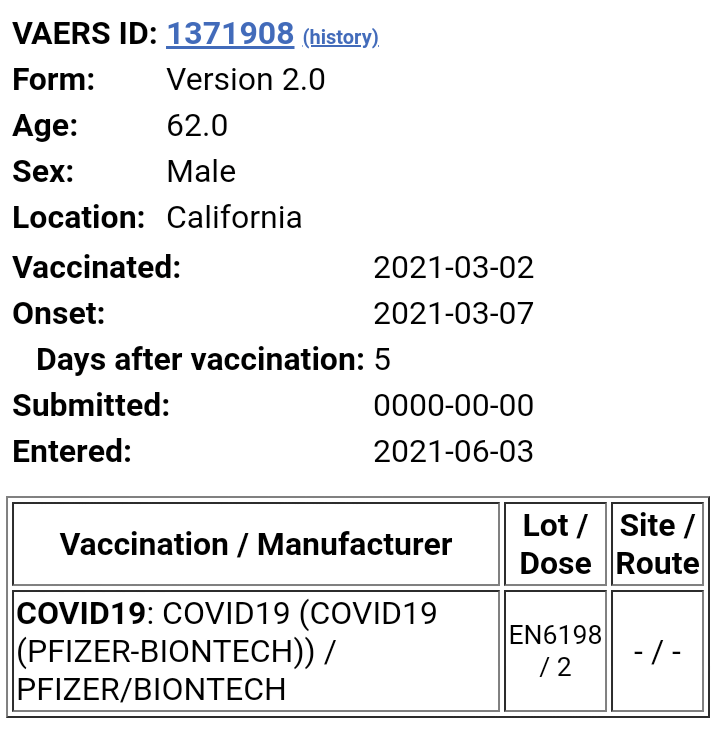The width and height of the screenshot is (720, 730).
Task: Click the Sex value Male
Action: tap(201, 172)
